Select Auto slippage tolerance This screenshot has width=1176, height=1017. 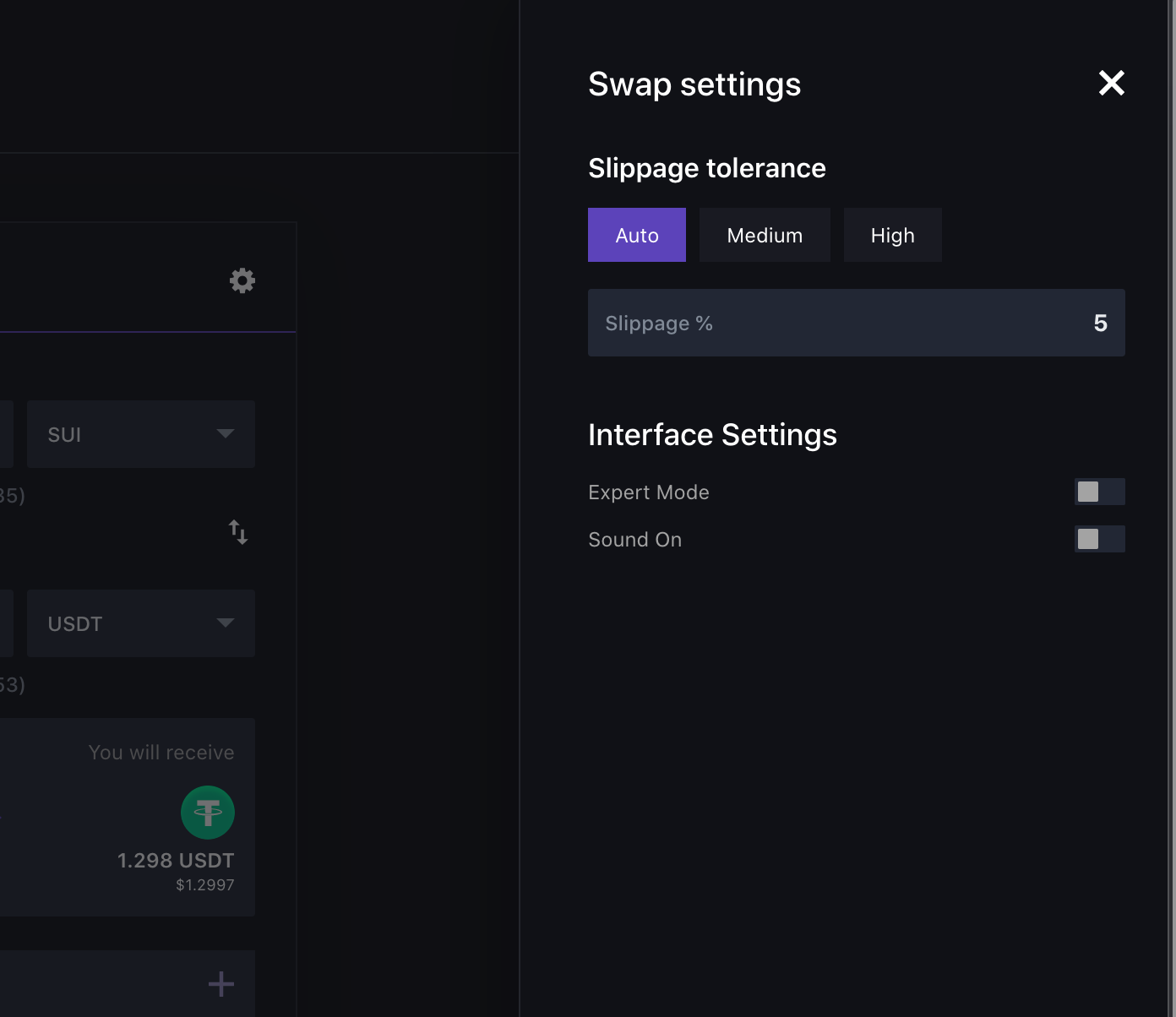pyautogui.click(x=637, y=235)
